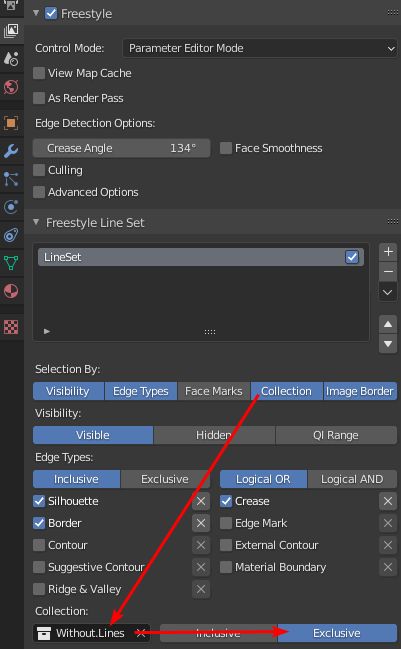The width and height of the screenshot is (401, 649).
Task: Toggle LineSet enabled checkbox in list
Action: click(352, 257)
